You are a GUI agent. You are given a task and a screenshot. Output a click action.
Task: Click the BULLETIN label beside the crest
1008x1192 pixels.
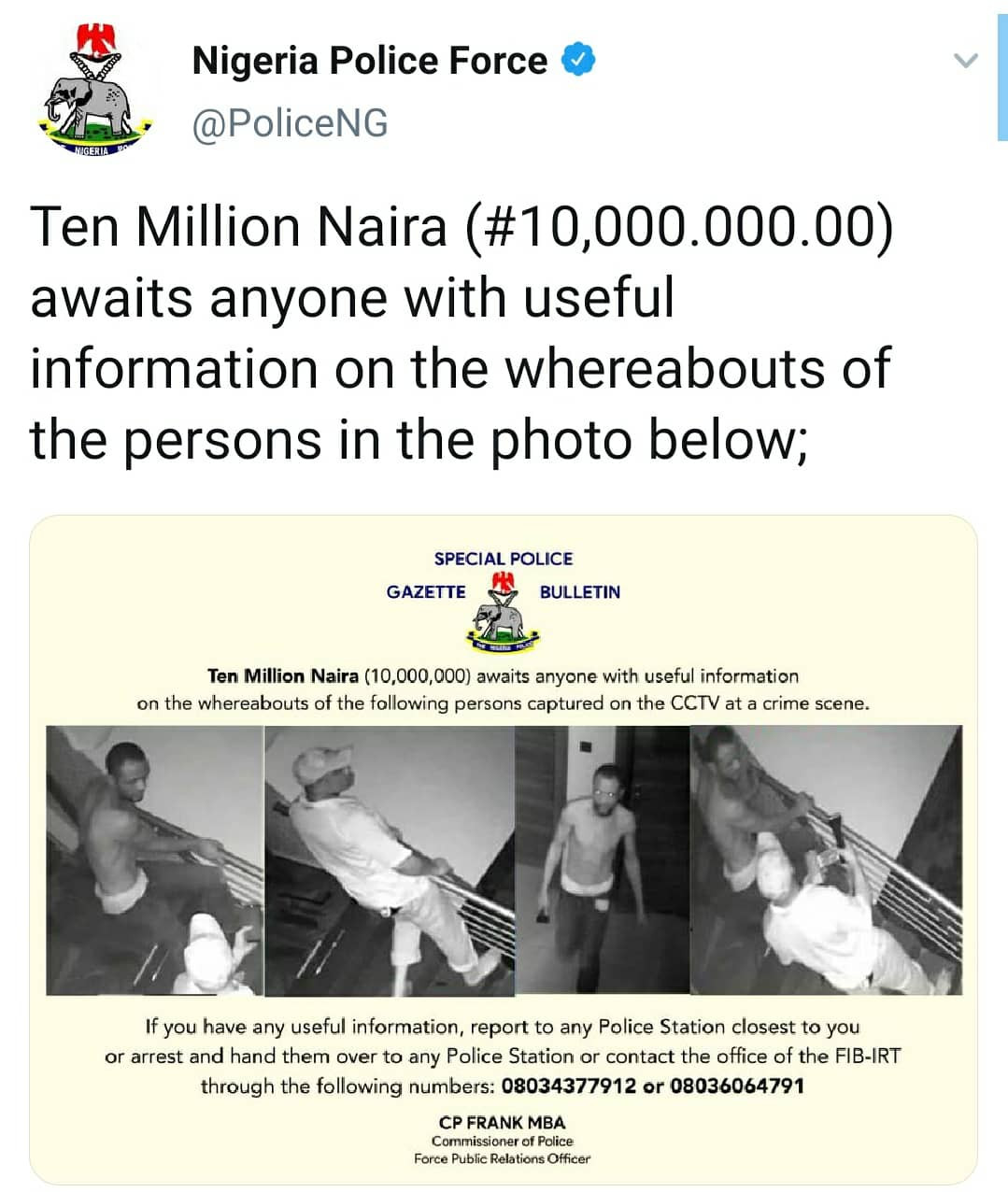pyautogui.click(x=579, y=592)
